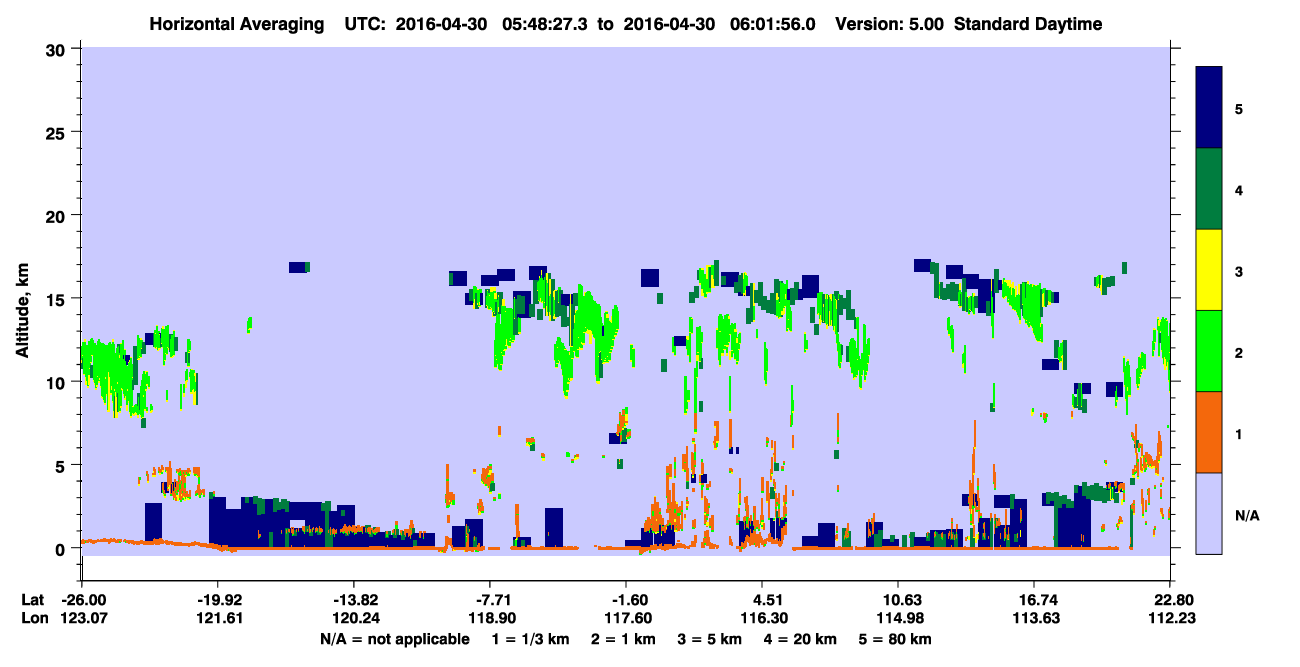Click longitude value '121.61'

pos(217,618)
